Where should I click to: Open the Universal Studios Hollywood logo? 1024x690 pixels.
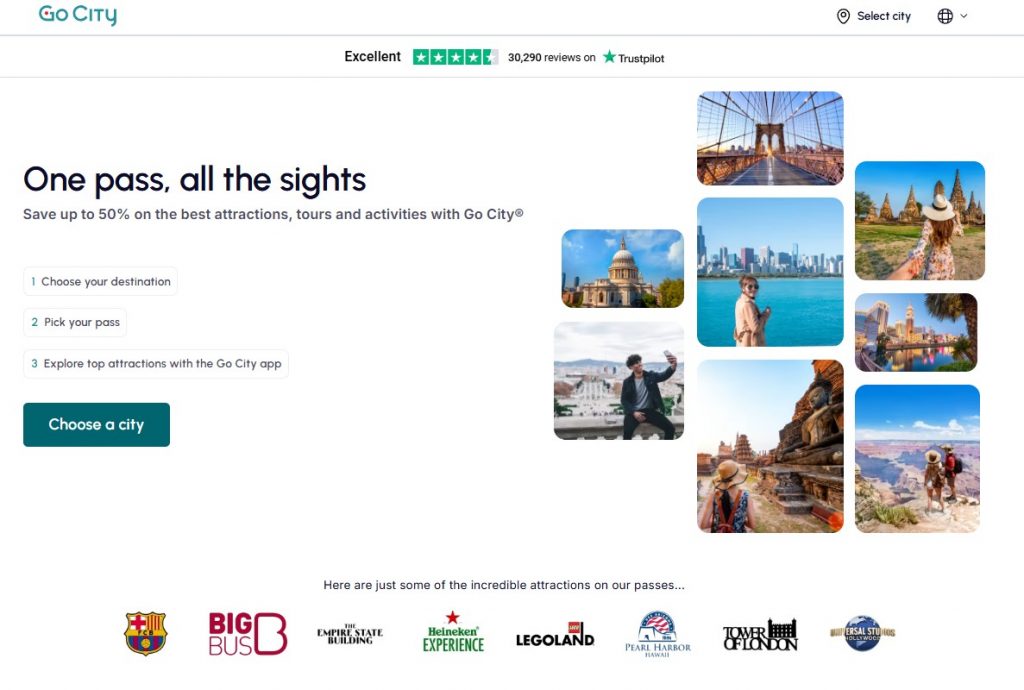[x=862, y=632]
